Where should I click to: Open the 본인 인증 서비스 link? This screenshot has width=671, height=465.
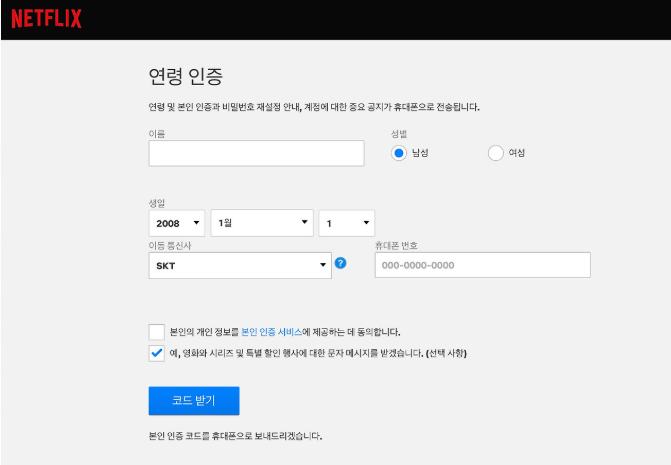coord(272,332)
